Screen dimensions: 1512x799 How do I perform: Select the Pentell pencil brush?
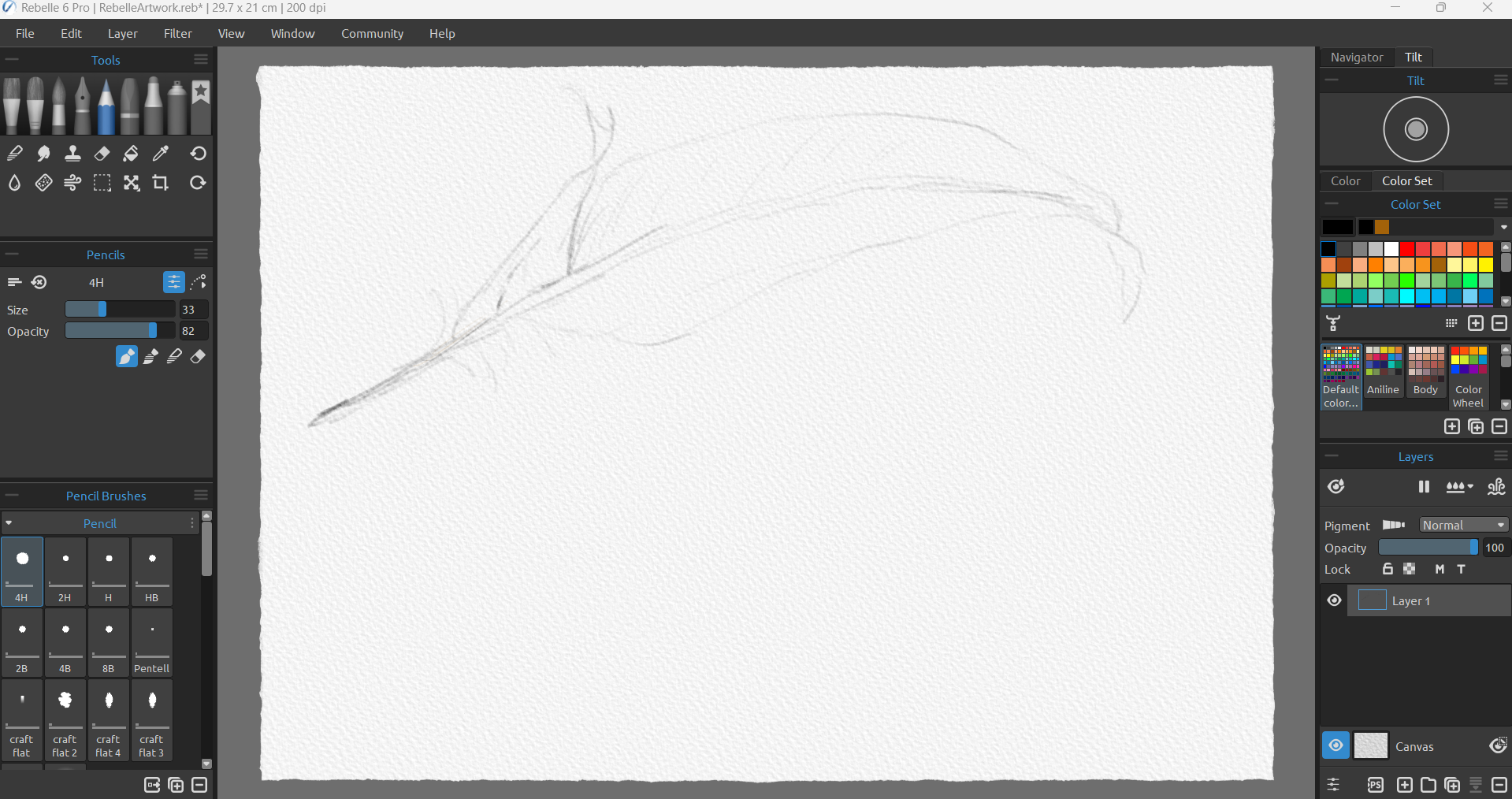click(x=152, y=642)
